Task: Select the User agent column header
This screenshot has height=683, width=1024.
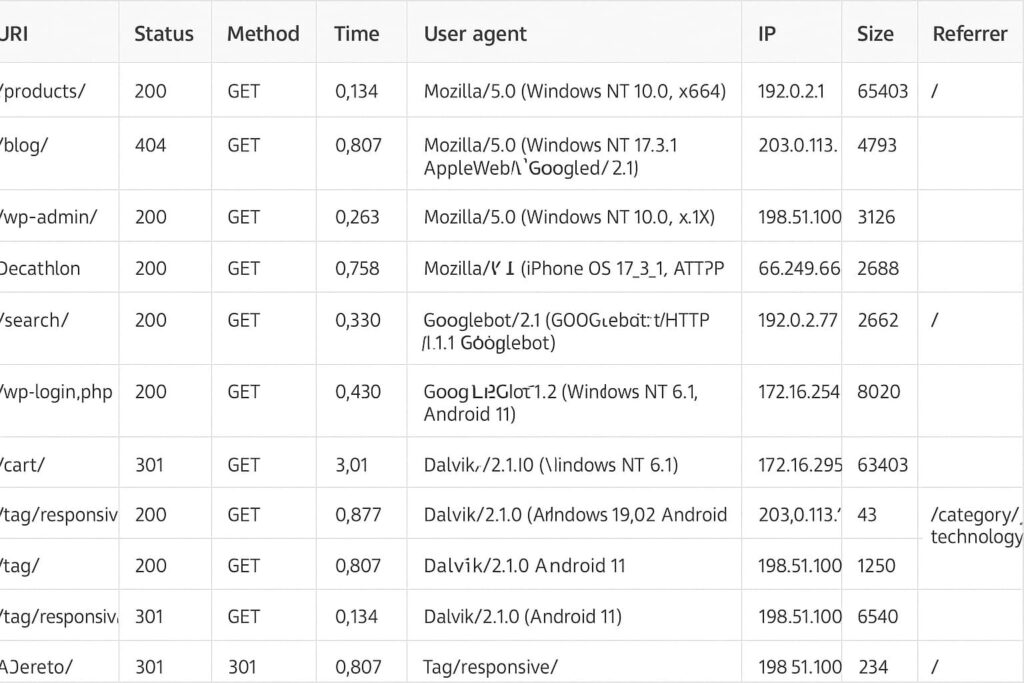Action: [x=475, y=34]
